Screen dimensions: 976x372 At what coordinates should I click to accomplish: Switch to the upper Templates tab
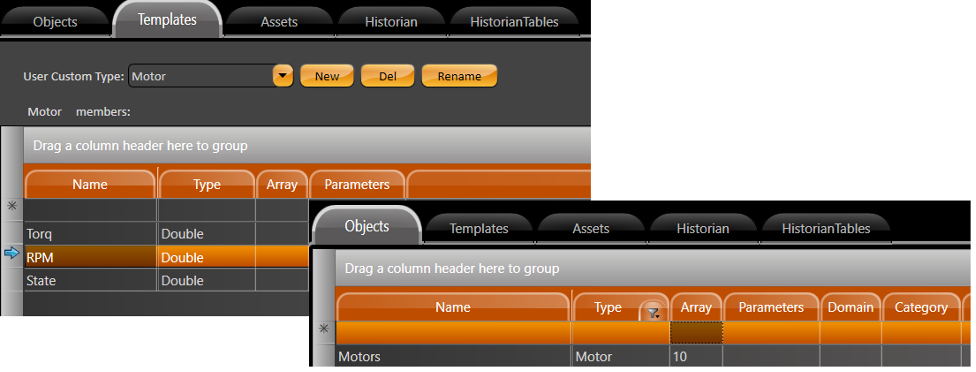tap(167, 20)
